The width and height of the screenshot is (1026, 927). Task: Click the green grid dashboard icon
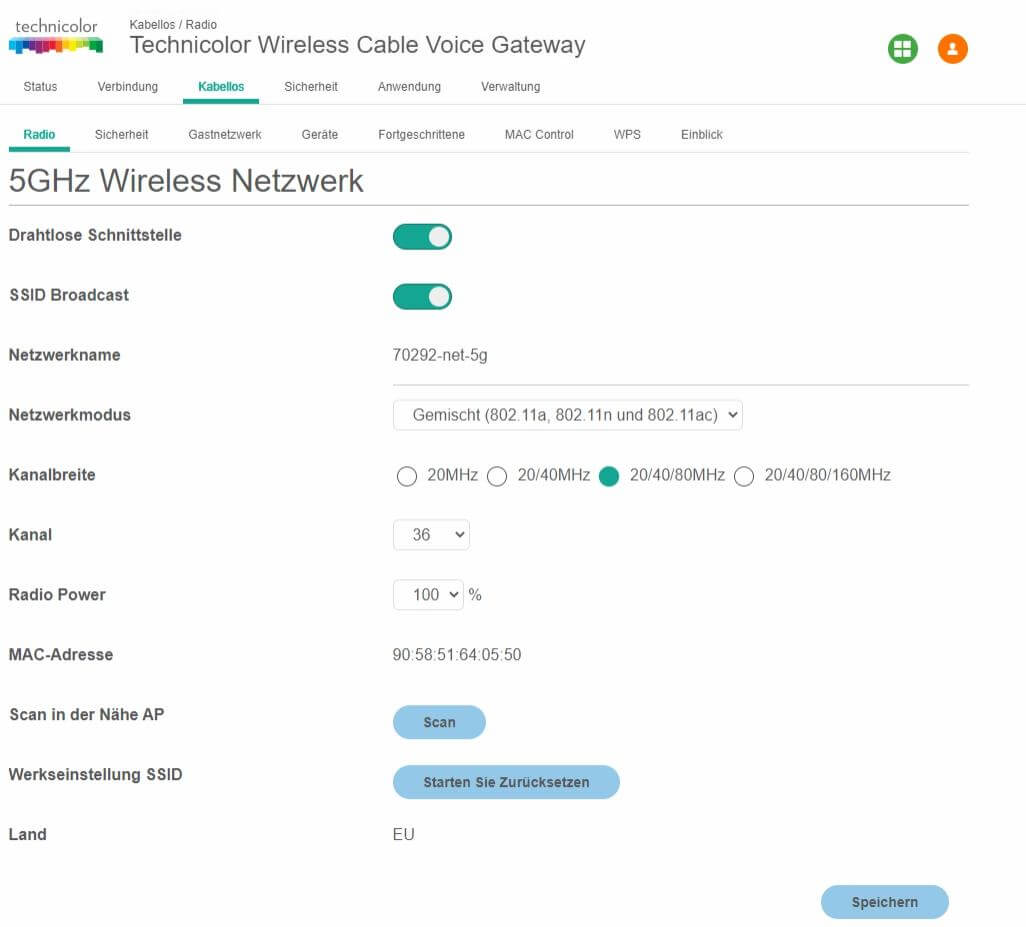click(902, 49)
